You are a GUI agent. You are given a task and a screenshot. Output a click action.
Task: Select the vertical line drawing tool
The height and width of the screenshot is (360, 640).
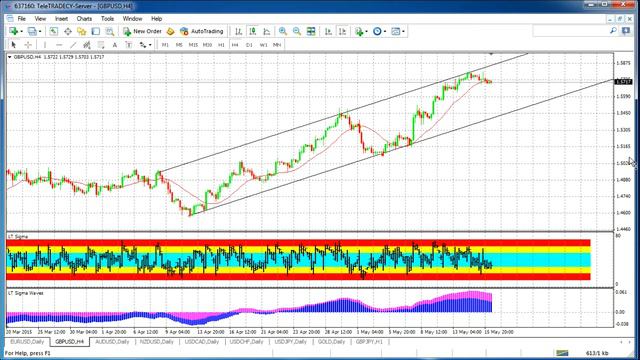coord(45,45)
